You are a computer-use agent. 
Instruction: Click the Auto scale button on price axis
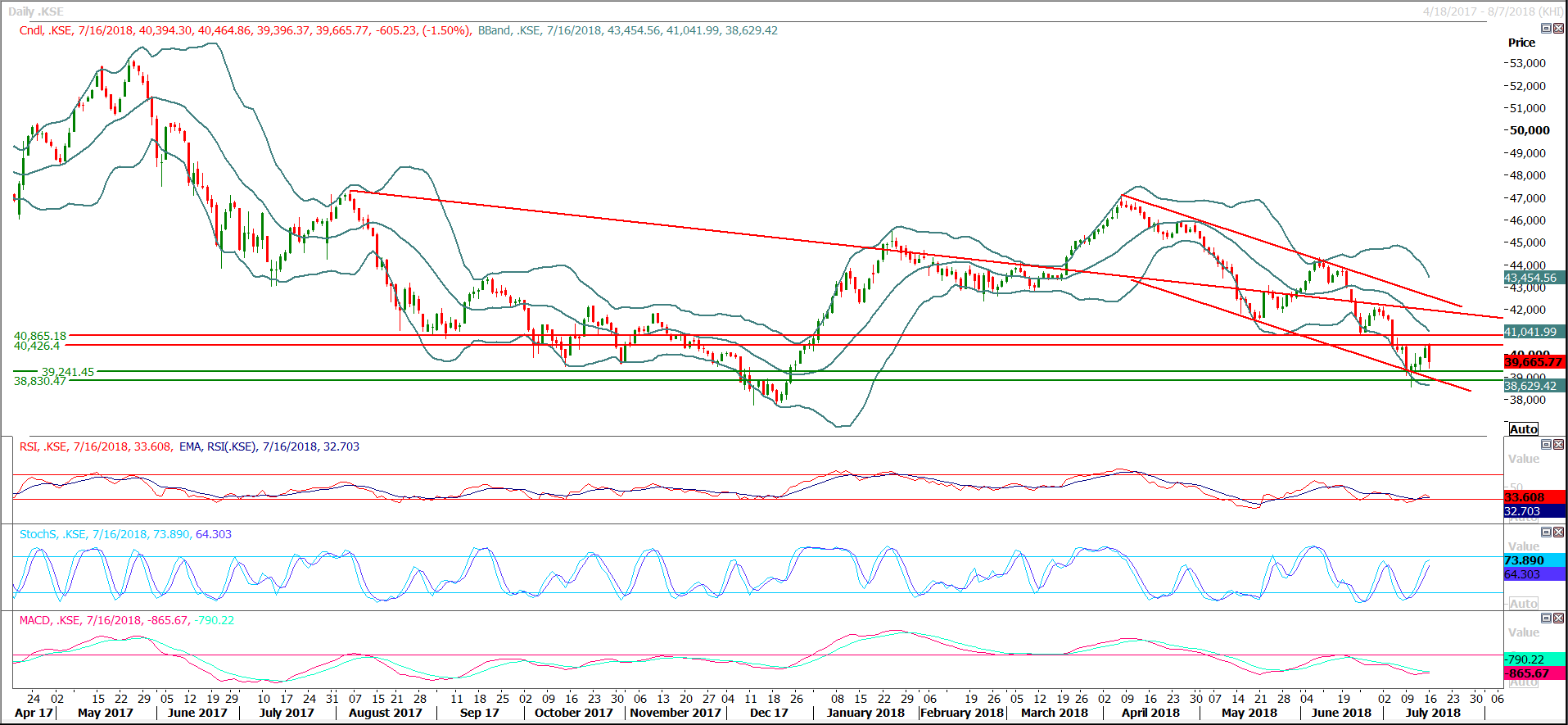click(1523, 429)
